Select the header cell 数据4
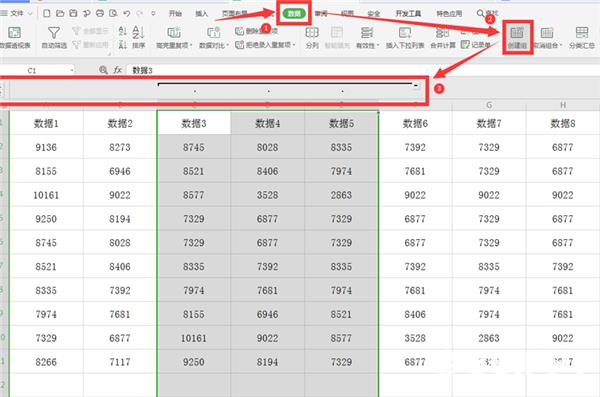 (267, 123)
